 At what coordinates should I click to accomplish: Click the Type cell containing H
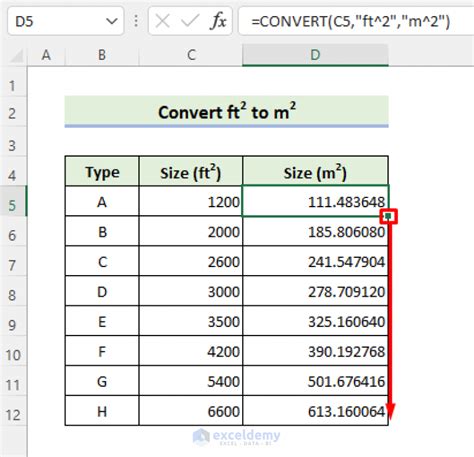(x=102, y=411)
